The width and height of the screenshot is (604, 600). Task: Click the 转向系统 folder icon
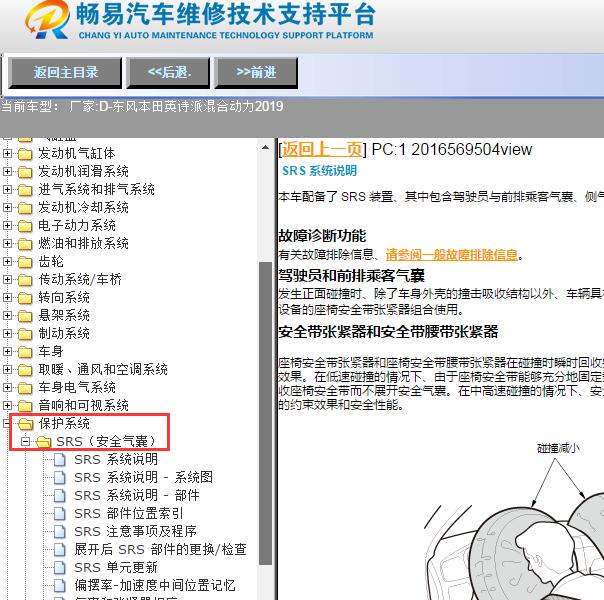click(x=25, y=298)
